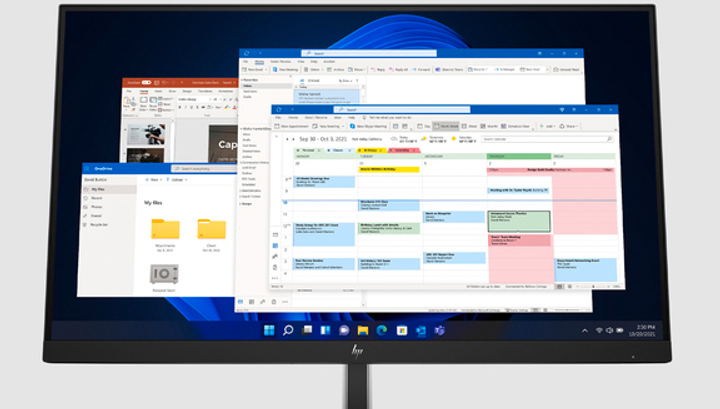Click New Meeting in the Outlook calendar toolbar
The width and height of the screenshot is (720, 409).
pos(328,126)
